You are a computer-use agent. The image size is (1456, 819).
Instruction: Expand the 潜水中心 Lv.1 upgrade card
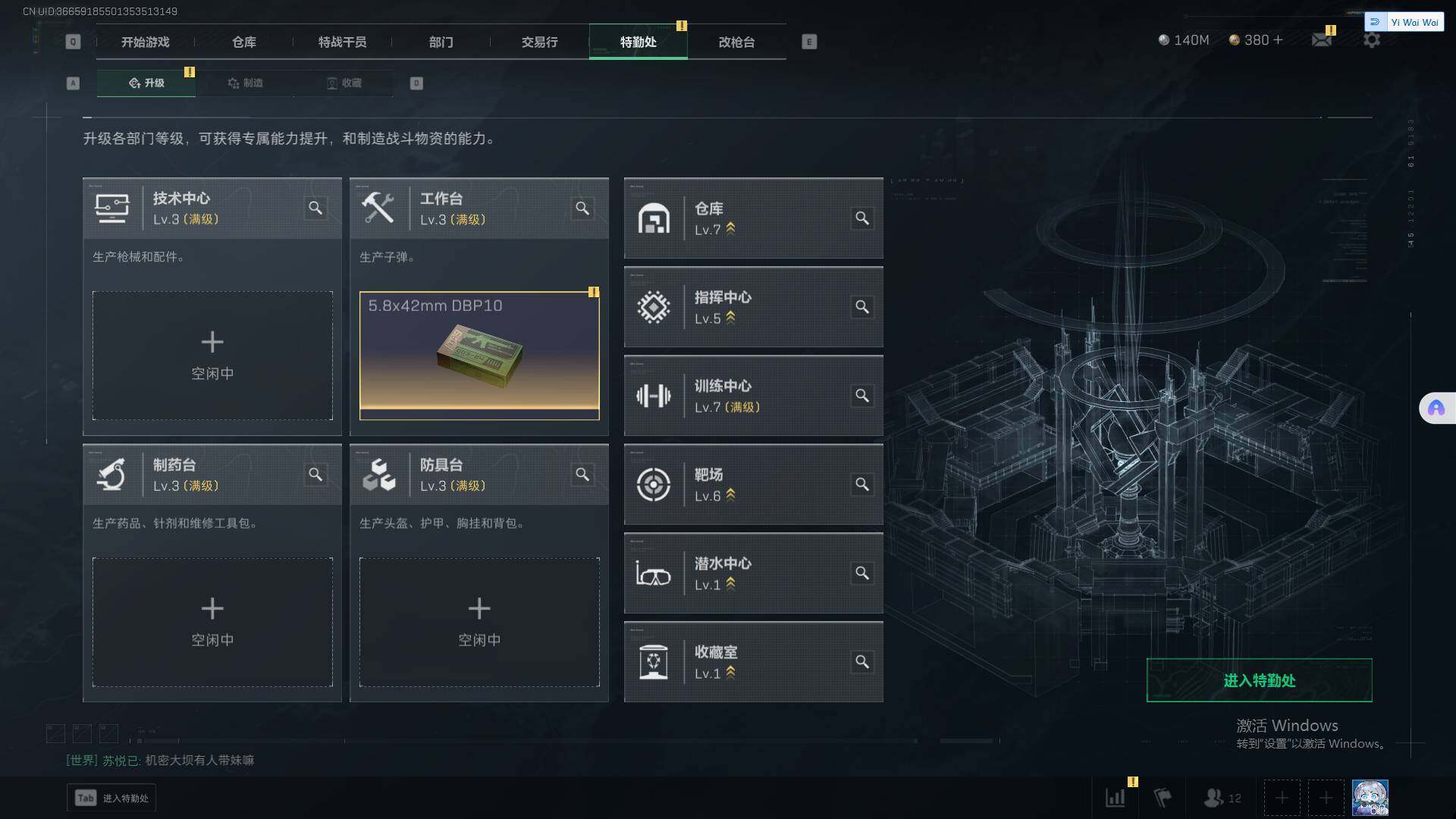(x=753, y=573)
